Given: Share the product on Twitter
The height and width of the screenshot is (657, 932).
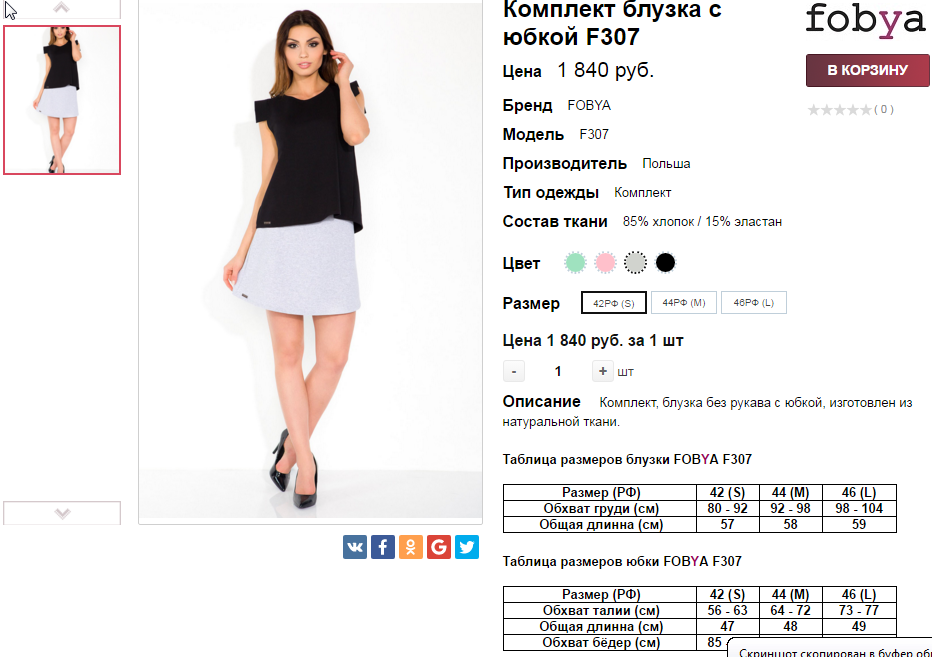Looking at the screenshot, I should [x=467, y=547].
